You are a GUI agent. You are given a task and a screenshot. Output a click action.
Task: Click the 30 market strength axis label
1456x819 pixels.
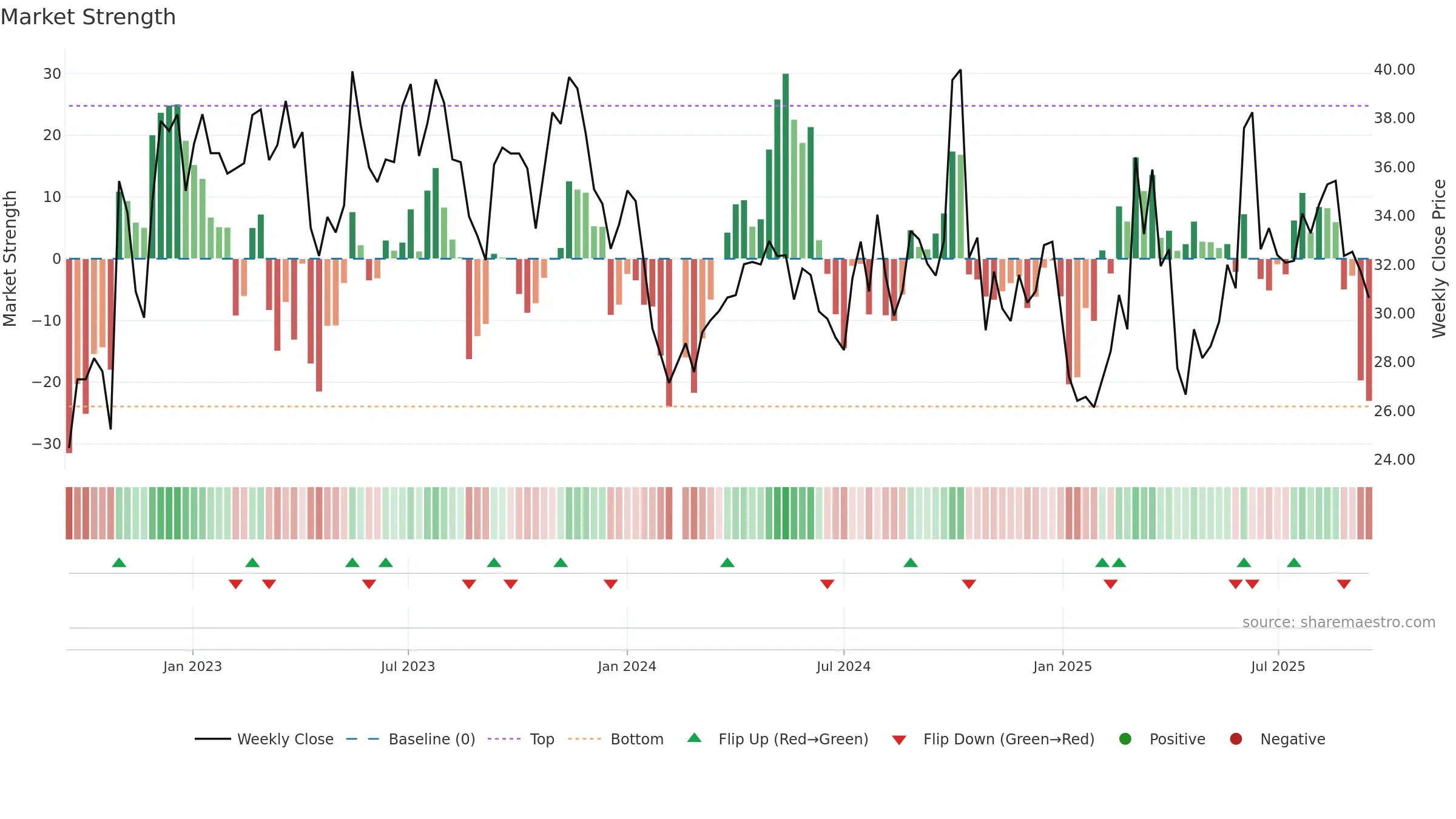52,74
